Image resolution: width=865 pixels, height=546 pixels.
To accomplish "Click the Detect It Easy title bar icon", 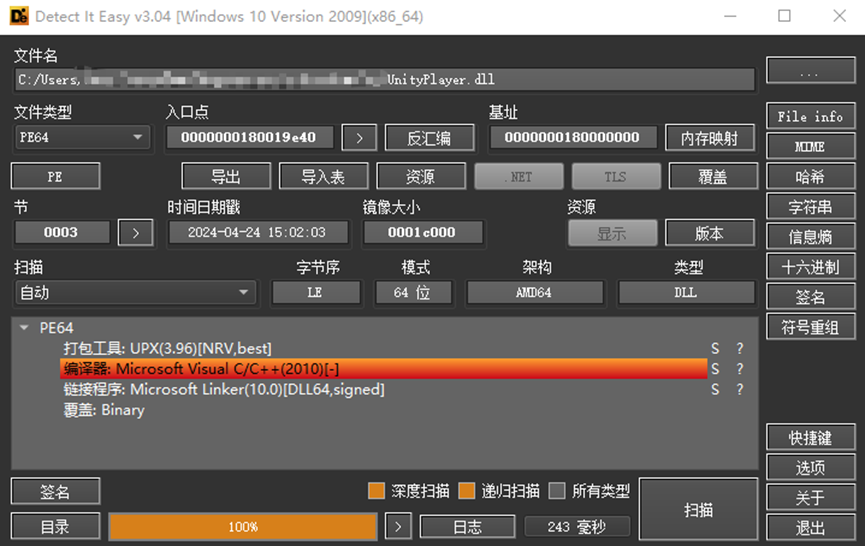I will (19, 17).
